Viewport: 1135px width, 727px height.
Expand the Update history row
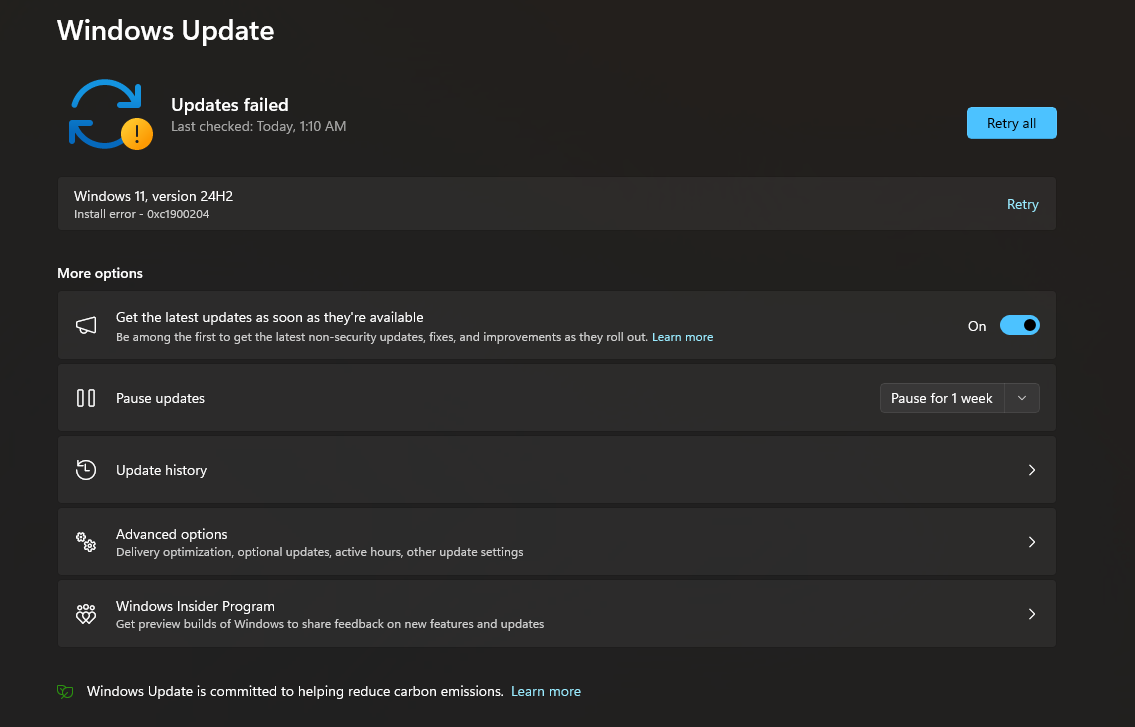(556, 469)
